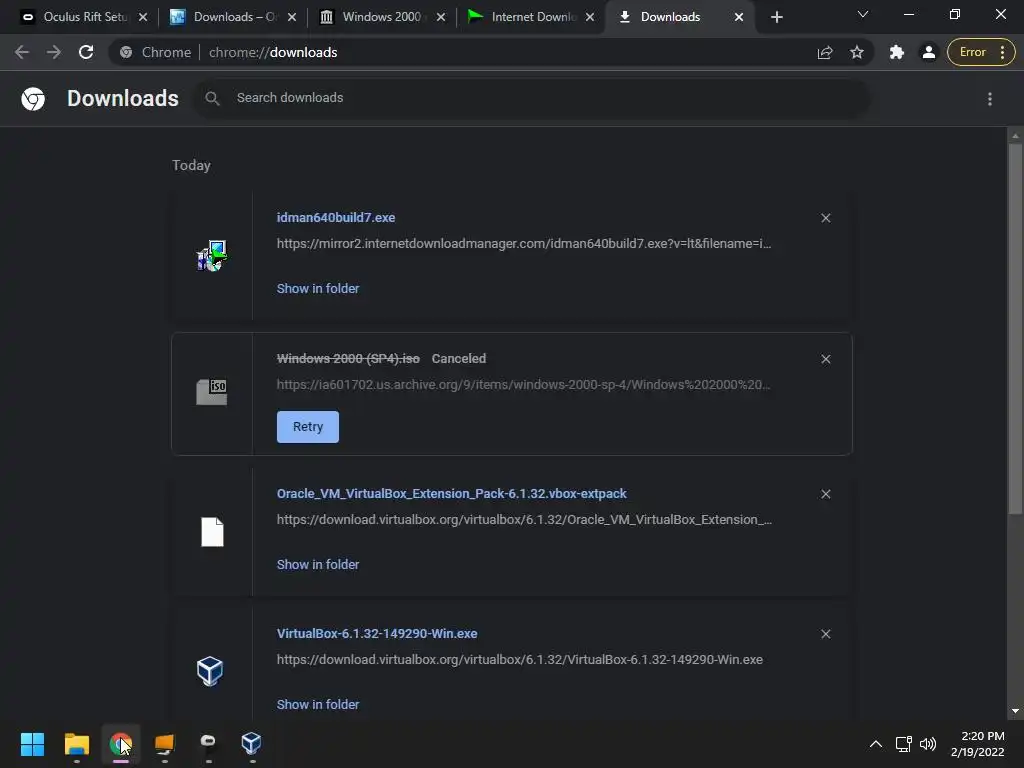Remove the Extension Pack from list
The width and height of the screenshot is (1024, 768).
(825, 494)
